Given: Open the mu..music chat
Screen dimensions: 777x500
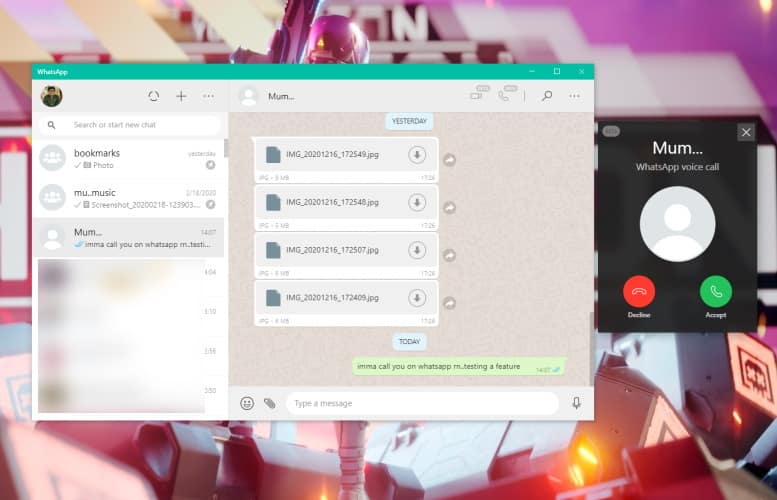Looking at the screenshot, I should pyautogui.click(x=128, y=198).
